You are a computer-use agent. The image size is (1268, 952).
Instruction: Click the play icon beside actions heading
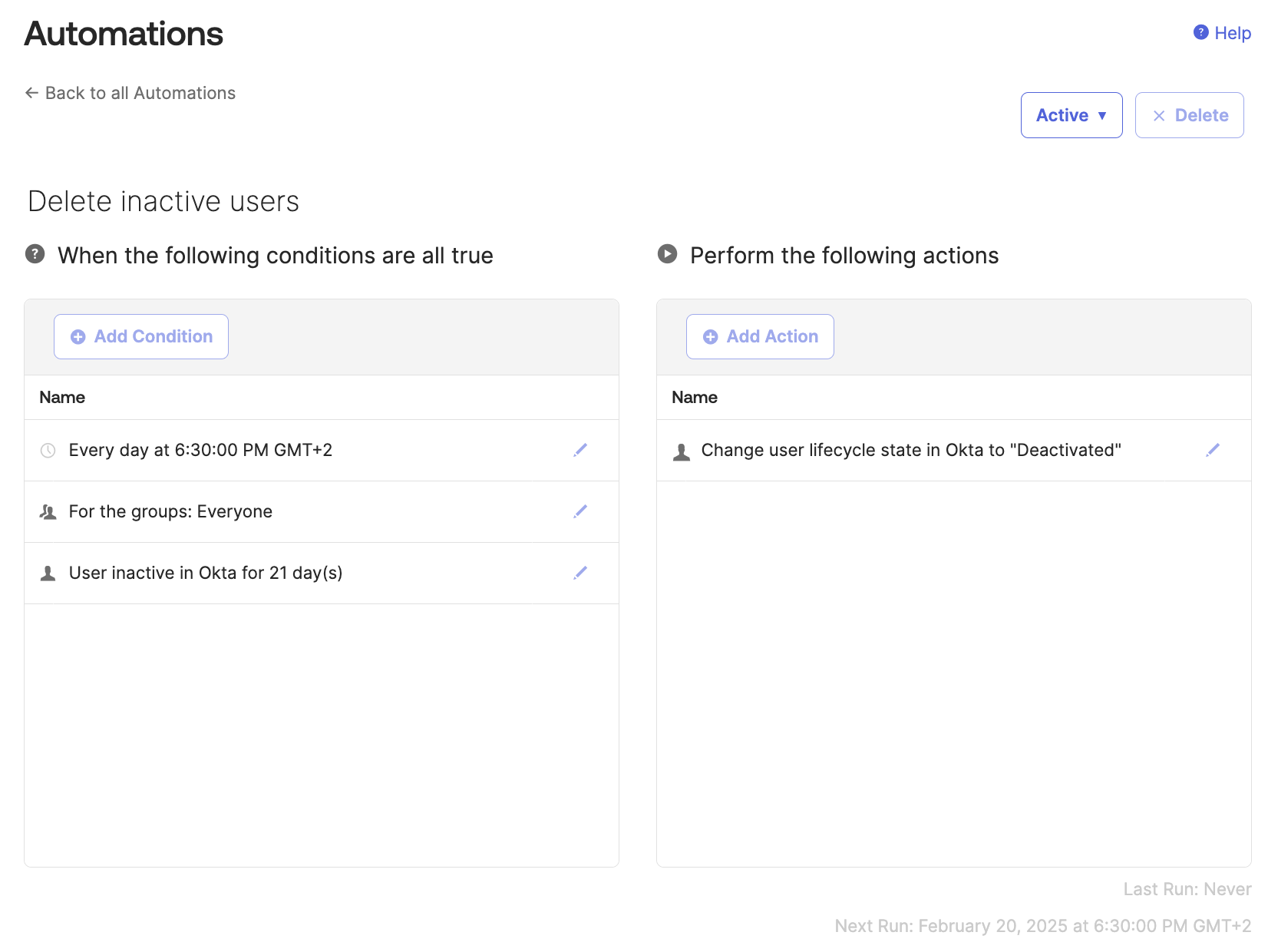668,254
